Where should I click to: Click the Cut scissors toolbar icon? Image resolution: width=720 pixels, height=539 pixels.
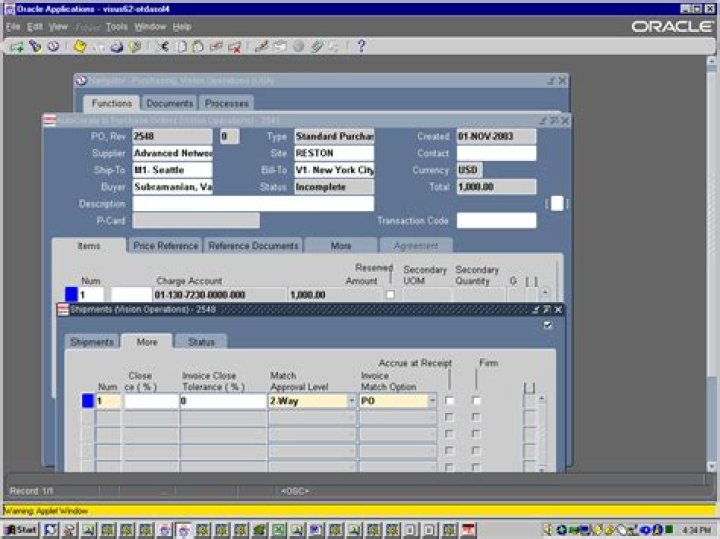click(x=163, y=46)
